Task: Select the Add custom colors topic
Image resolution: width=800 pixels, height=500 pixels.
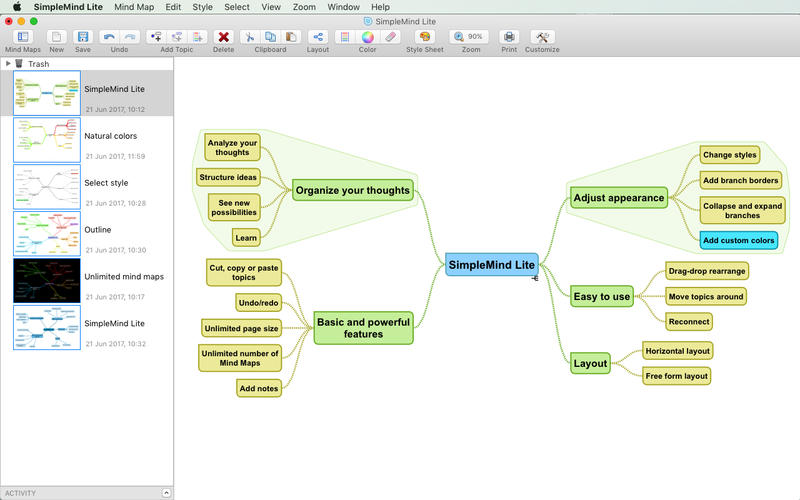Action: [x=738, y=240]
